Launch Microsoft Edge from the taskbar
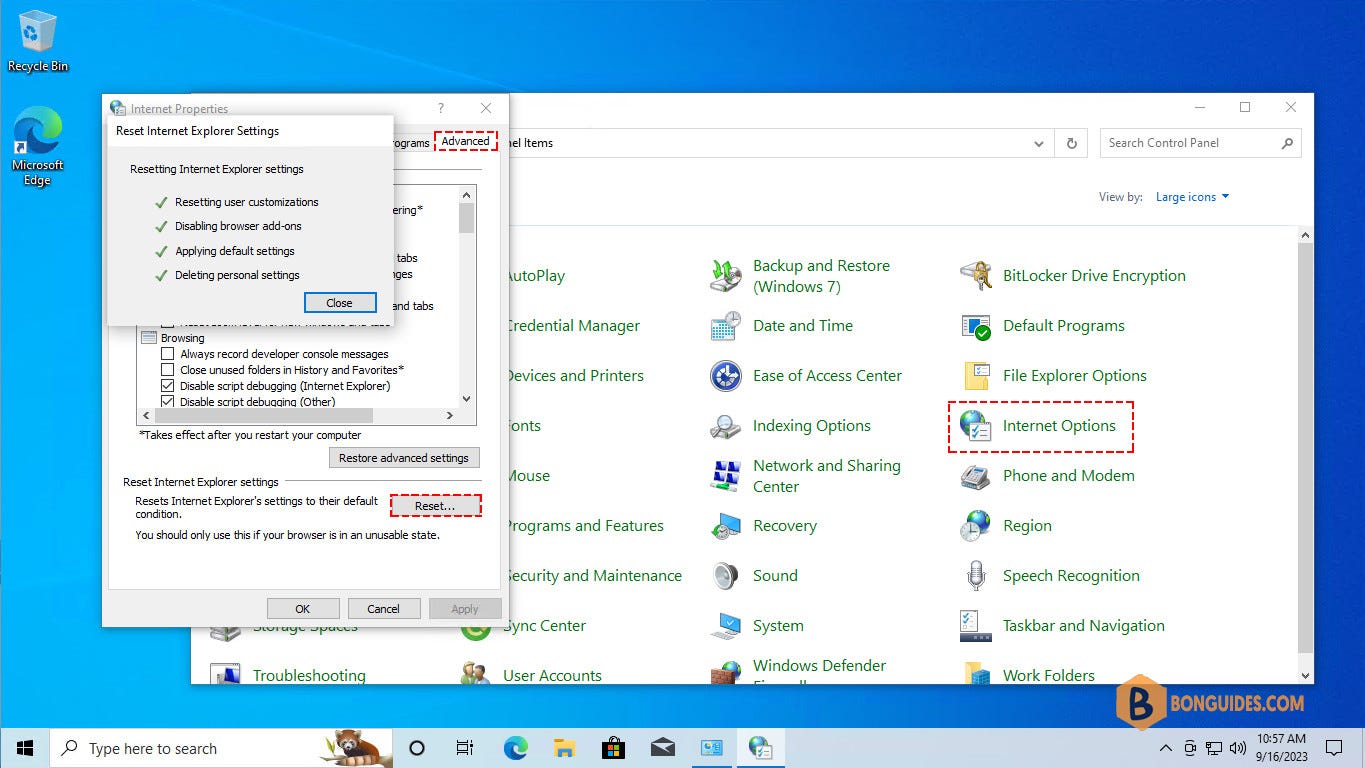Viewport: 1365px width, 768px height. [515, 747]
